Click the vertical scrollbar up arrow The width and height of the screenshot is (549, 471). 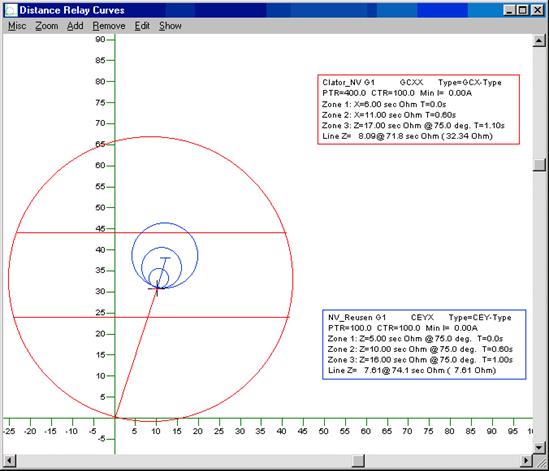539,41
